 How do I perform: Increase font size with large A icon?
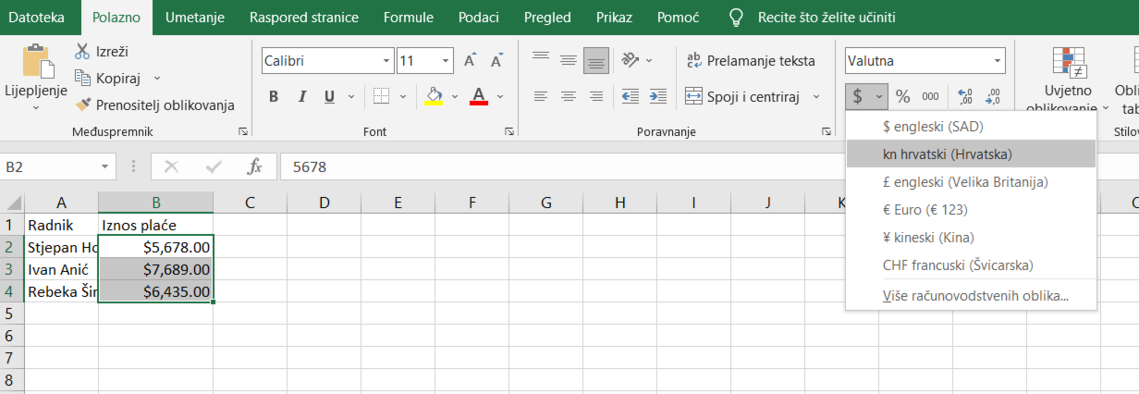click(x=471, y=61)
